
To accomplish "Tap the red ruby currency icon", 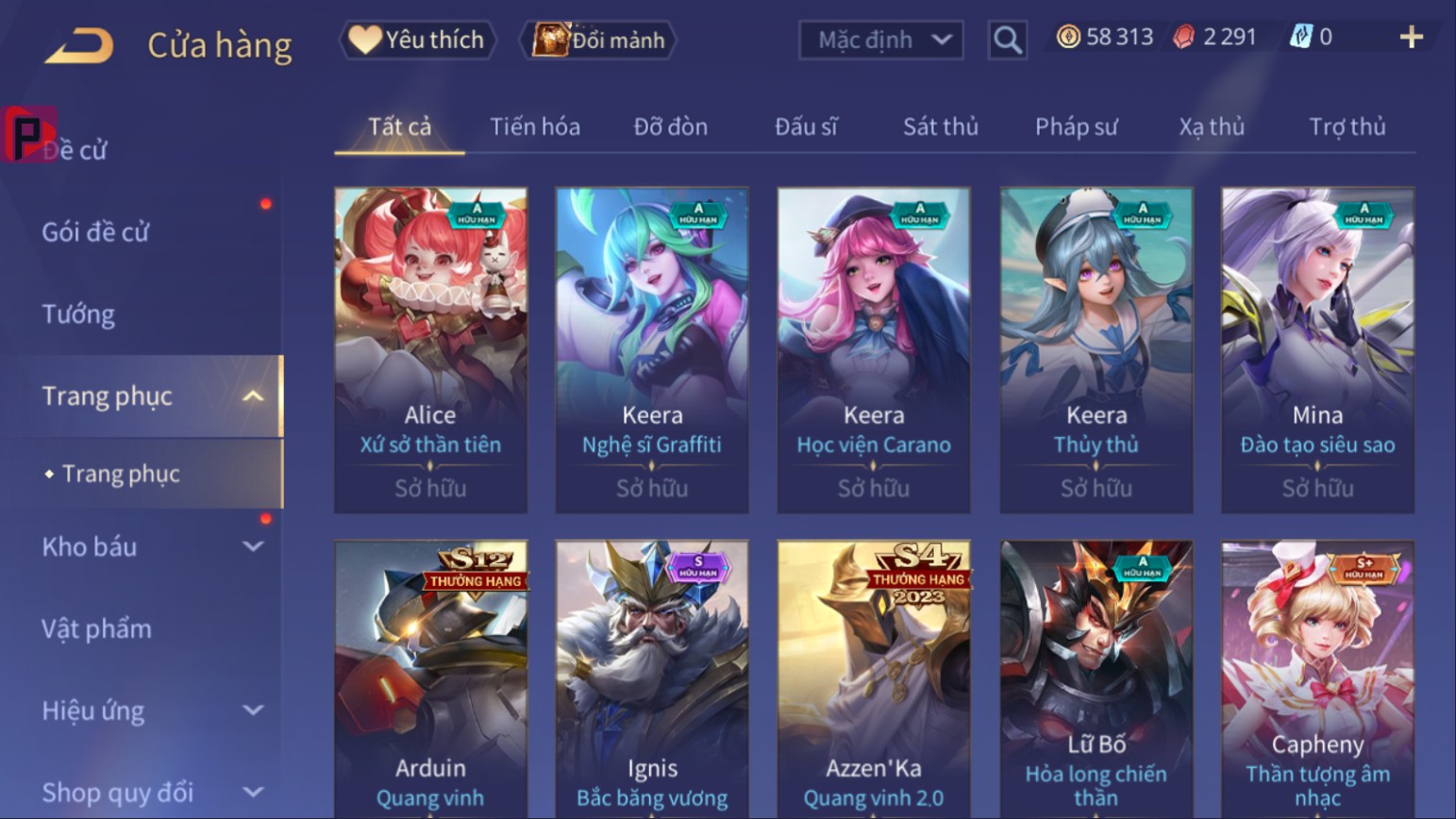I will 1183,37.
